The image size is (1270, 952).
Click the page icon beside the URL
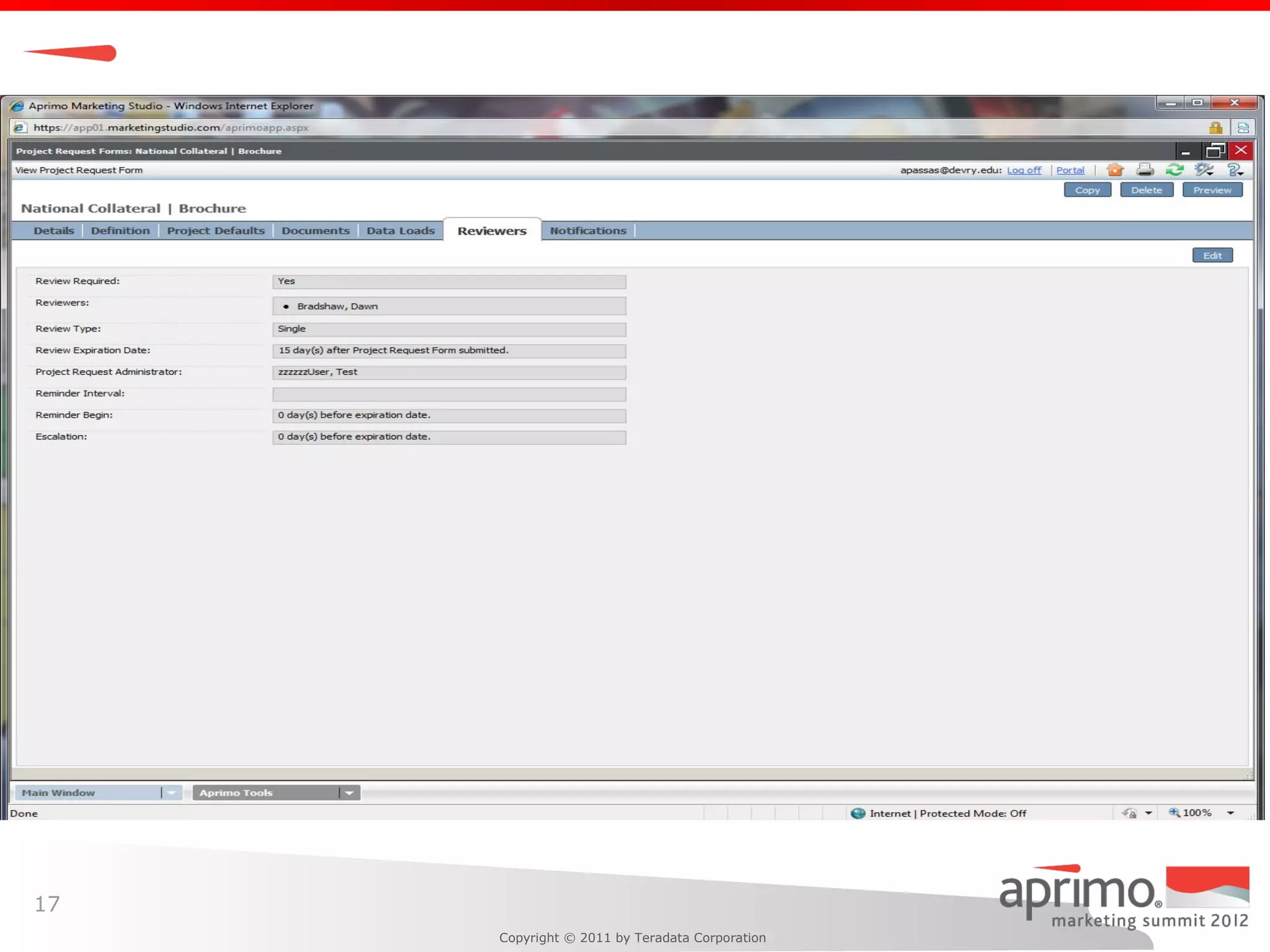(x=19, y=128)
